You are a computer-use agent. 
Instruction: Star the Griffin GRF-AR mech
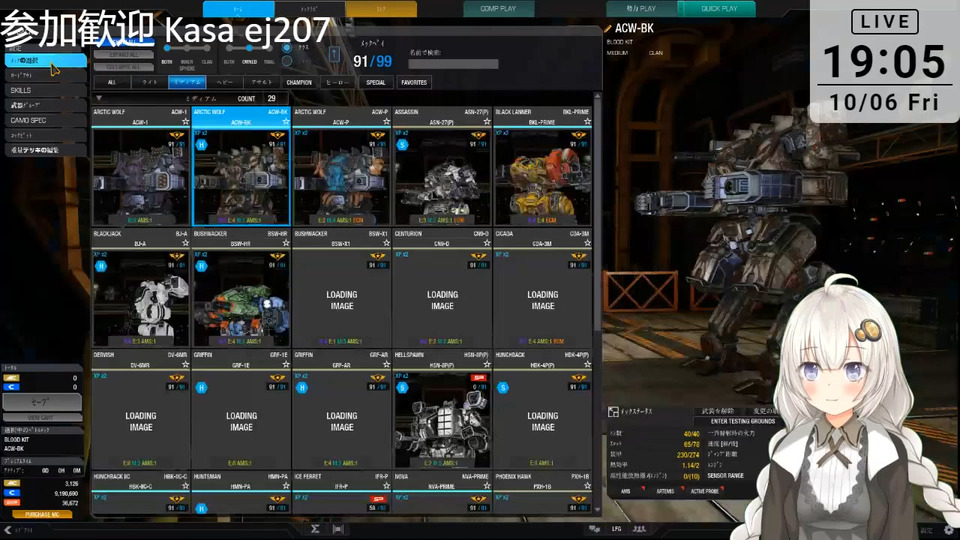click(x=386, y=364)
